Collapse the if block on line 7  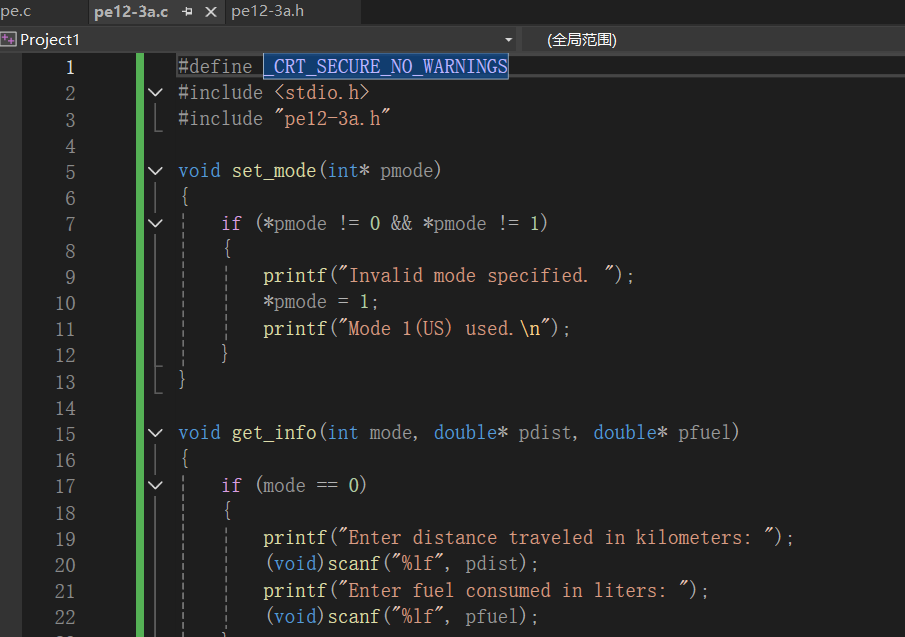pos(155,223)
